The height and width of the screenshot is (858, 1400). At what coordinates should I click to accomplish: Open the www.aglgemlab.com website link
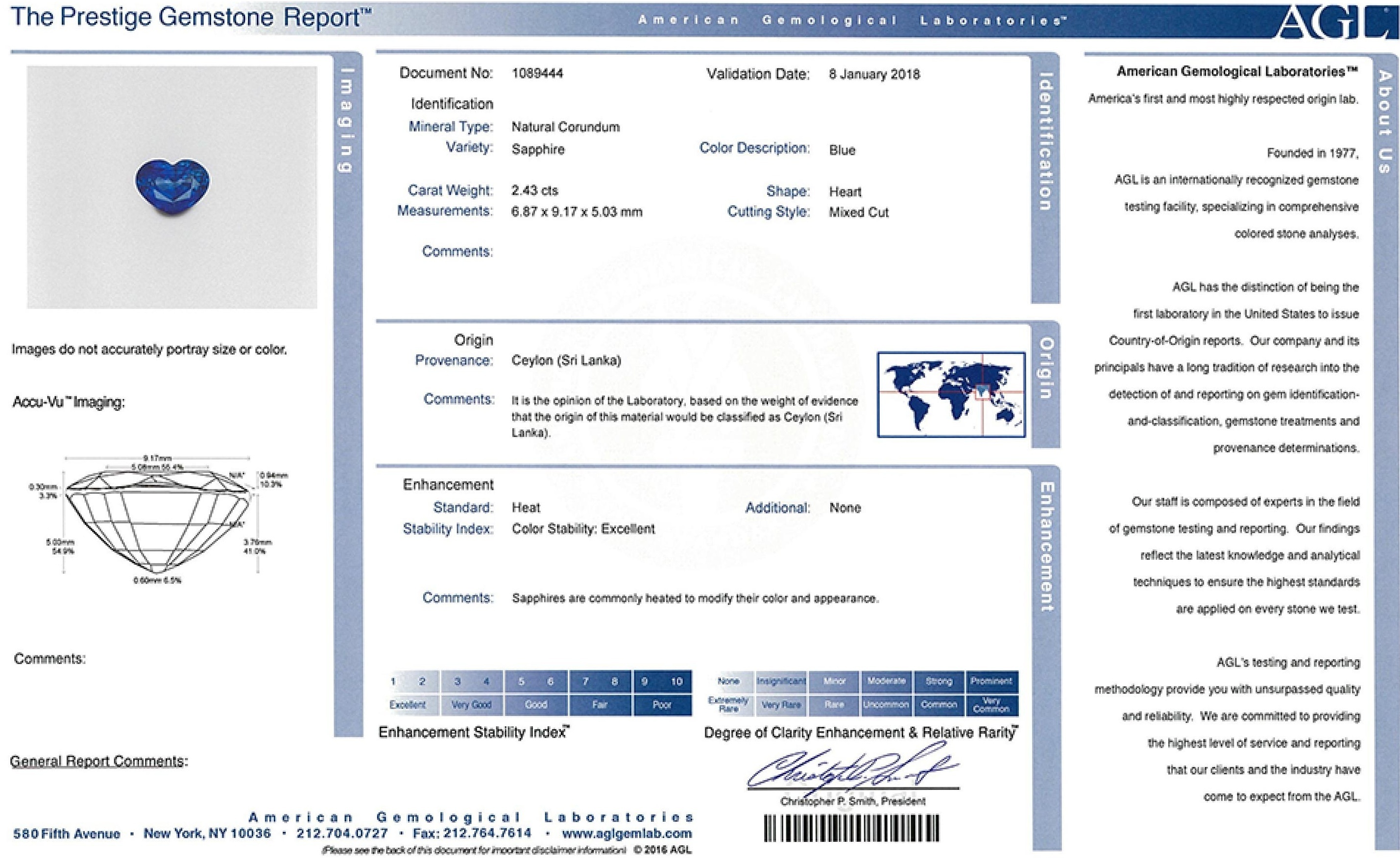click(x=627, y=834)
